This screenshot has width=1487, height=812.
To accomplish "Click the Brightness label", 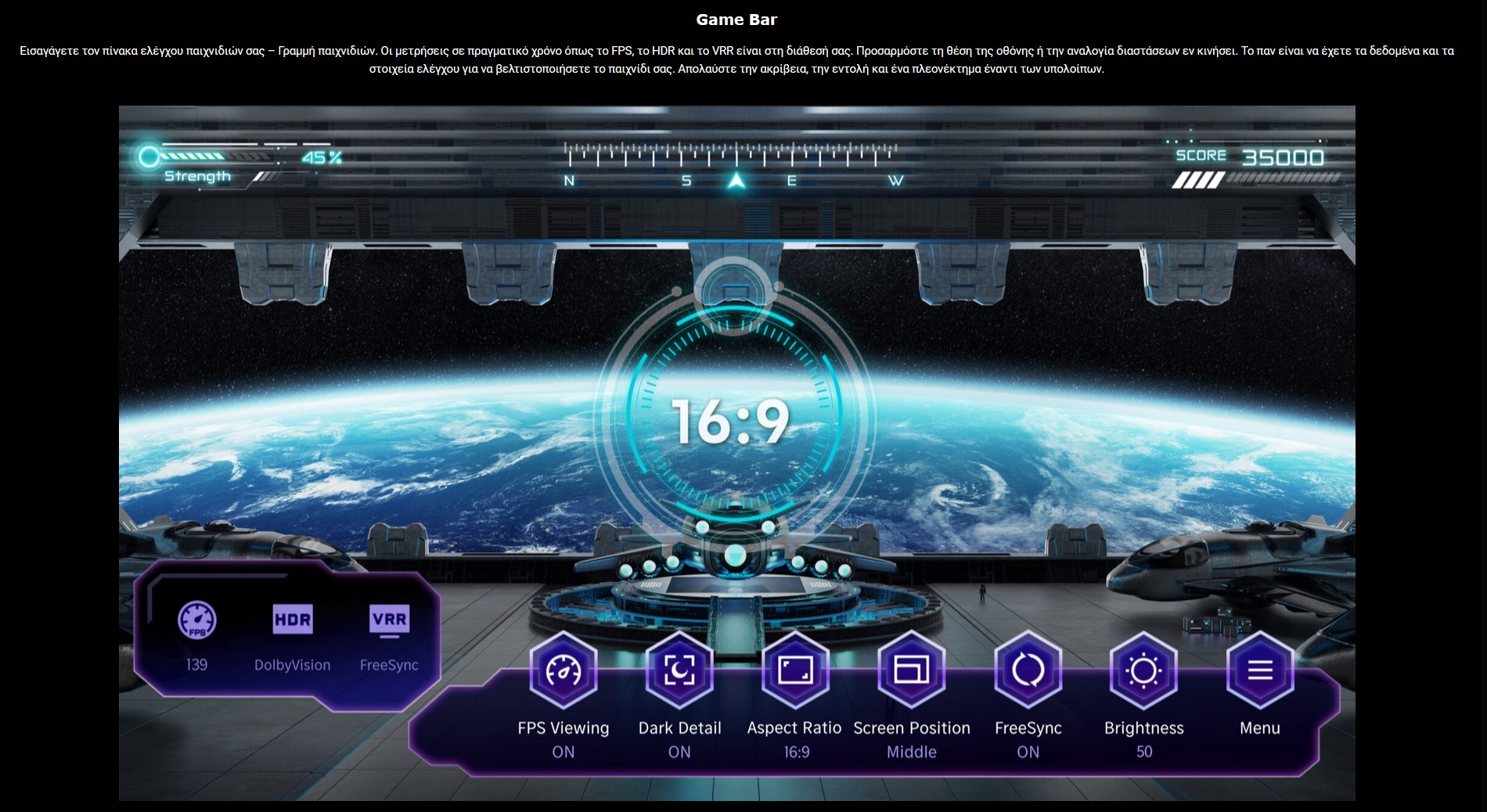I will click(1143, 728).
